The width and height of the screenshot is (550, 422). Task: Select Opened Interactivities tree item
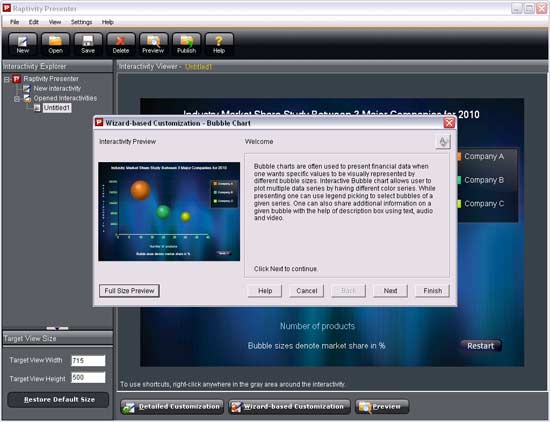[65, 98]
